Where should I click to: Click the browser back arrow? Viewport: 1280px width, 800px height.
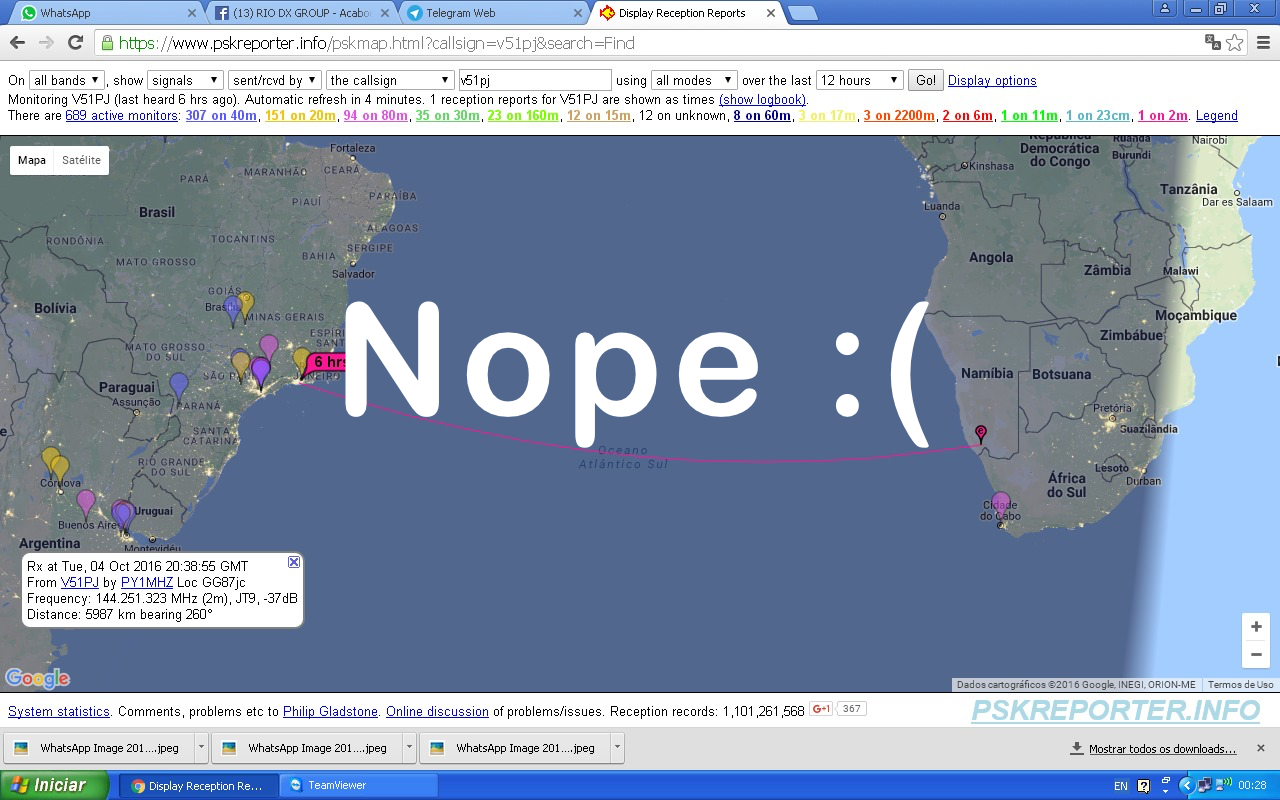(x=17, y=43)
